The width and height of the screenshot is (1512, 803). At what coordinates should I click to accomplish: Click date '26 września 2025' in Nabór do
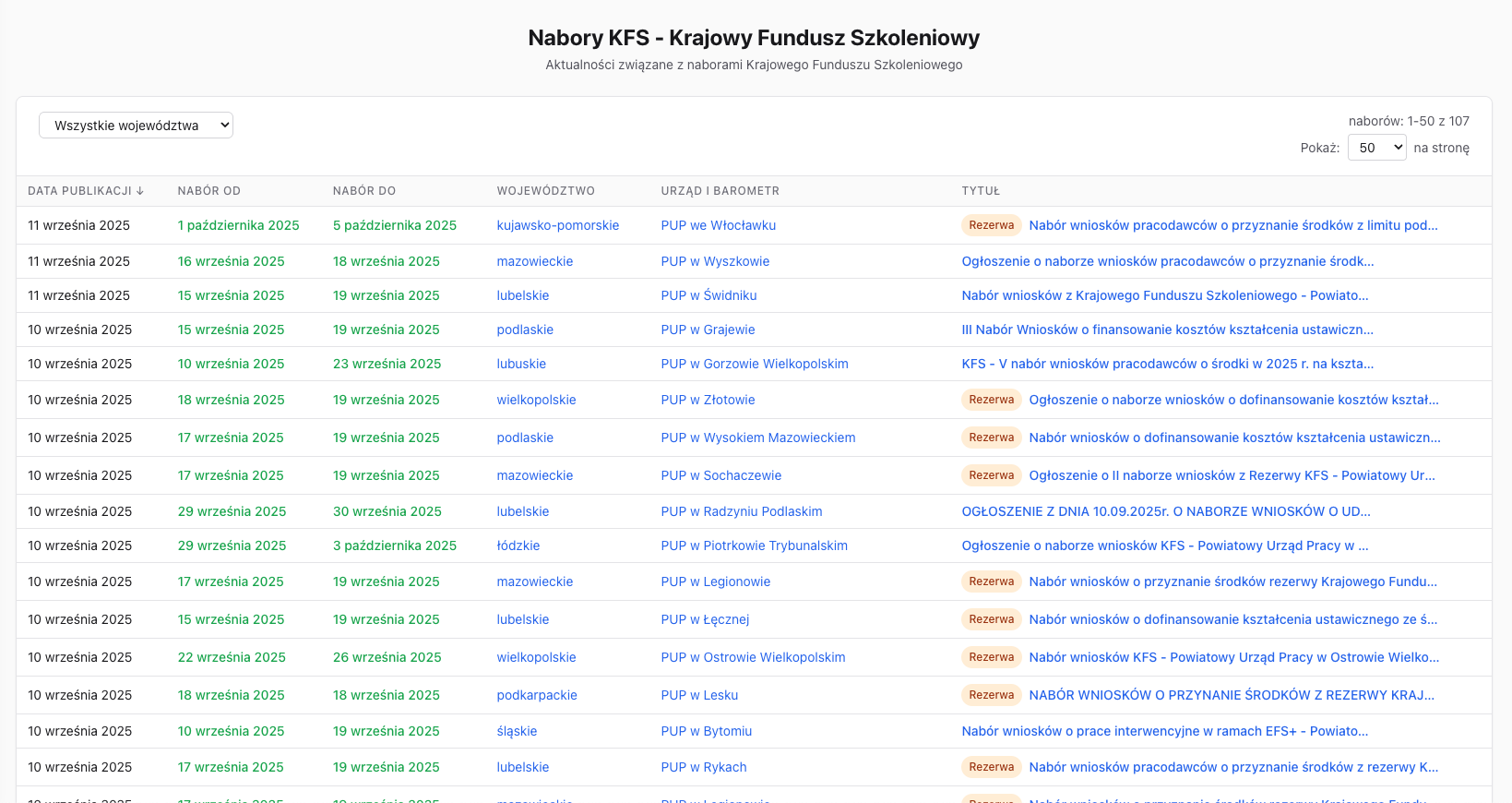[387, 657]
